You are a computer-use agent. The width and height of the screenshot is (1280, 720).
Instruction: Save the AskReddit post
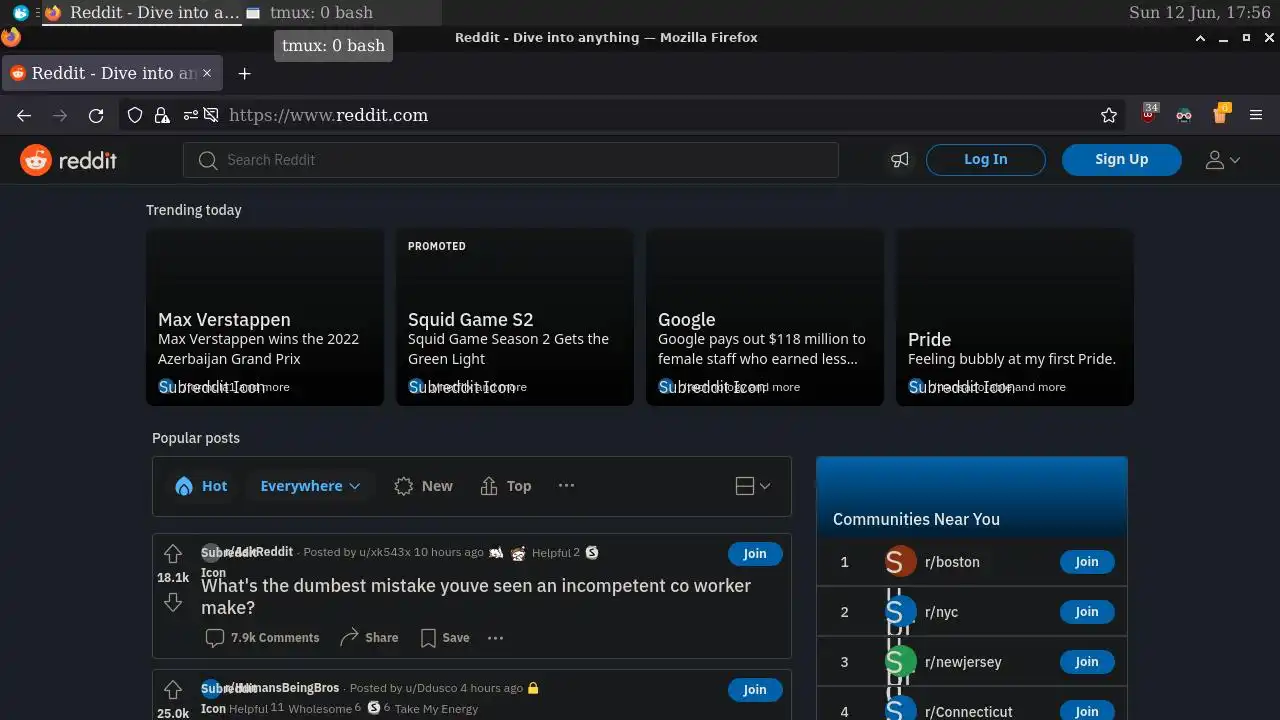(x=445, y=638)
